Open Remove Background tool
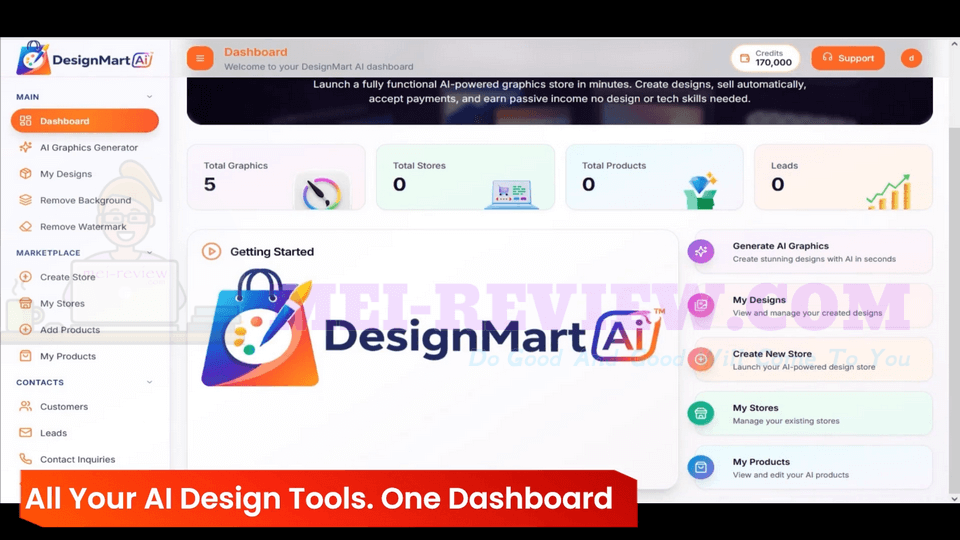960x540 pixels. (84, 200)
